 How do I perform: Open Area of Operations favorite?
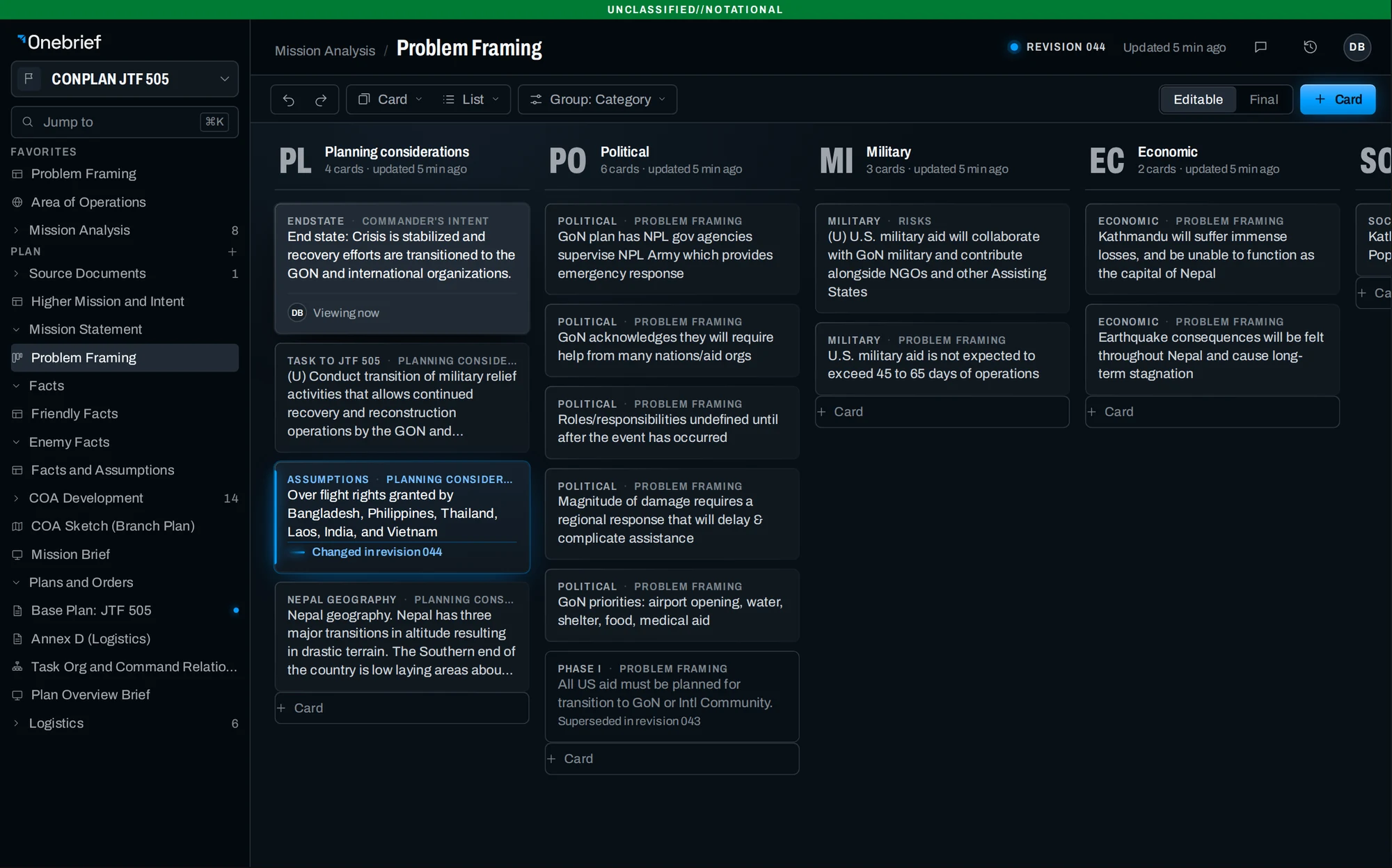pos(125,202)
